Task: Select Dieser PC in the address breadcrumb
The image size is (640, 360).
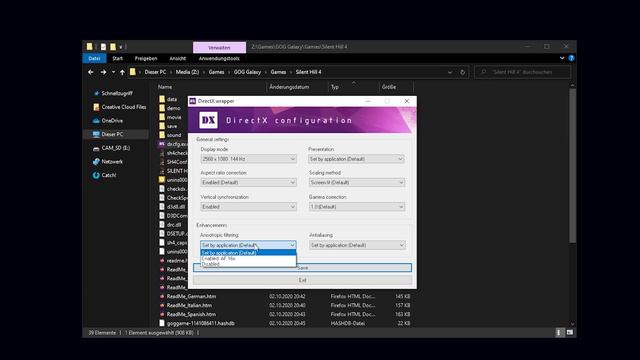Action: 155,72
